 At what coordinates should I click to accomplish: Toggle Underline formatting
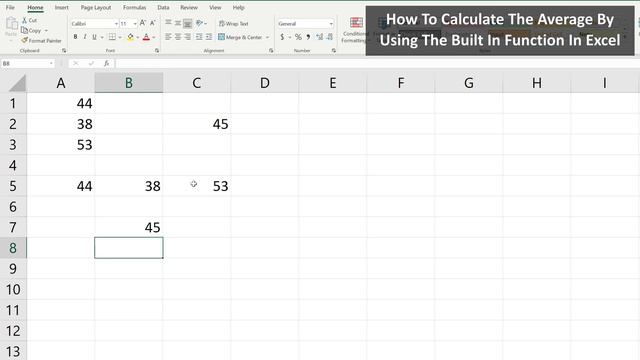94,37
